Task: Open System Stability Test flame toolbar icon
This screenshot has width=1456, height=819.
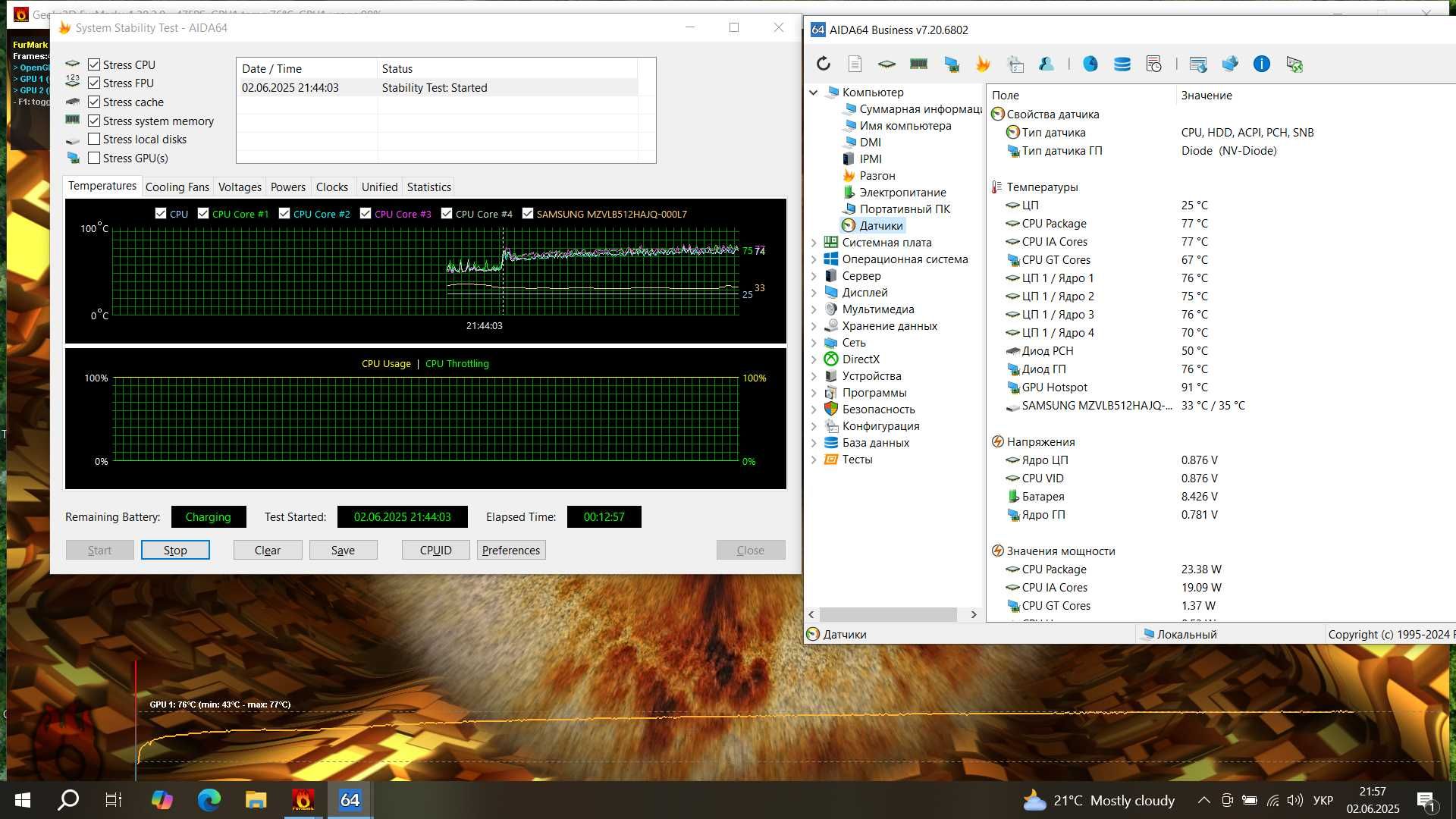Action: pyautogui.click(x=983, y=64)
